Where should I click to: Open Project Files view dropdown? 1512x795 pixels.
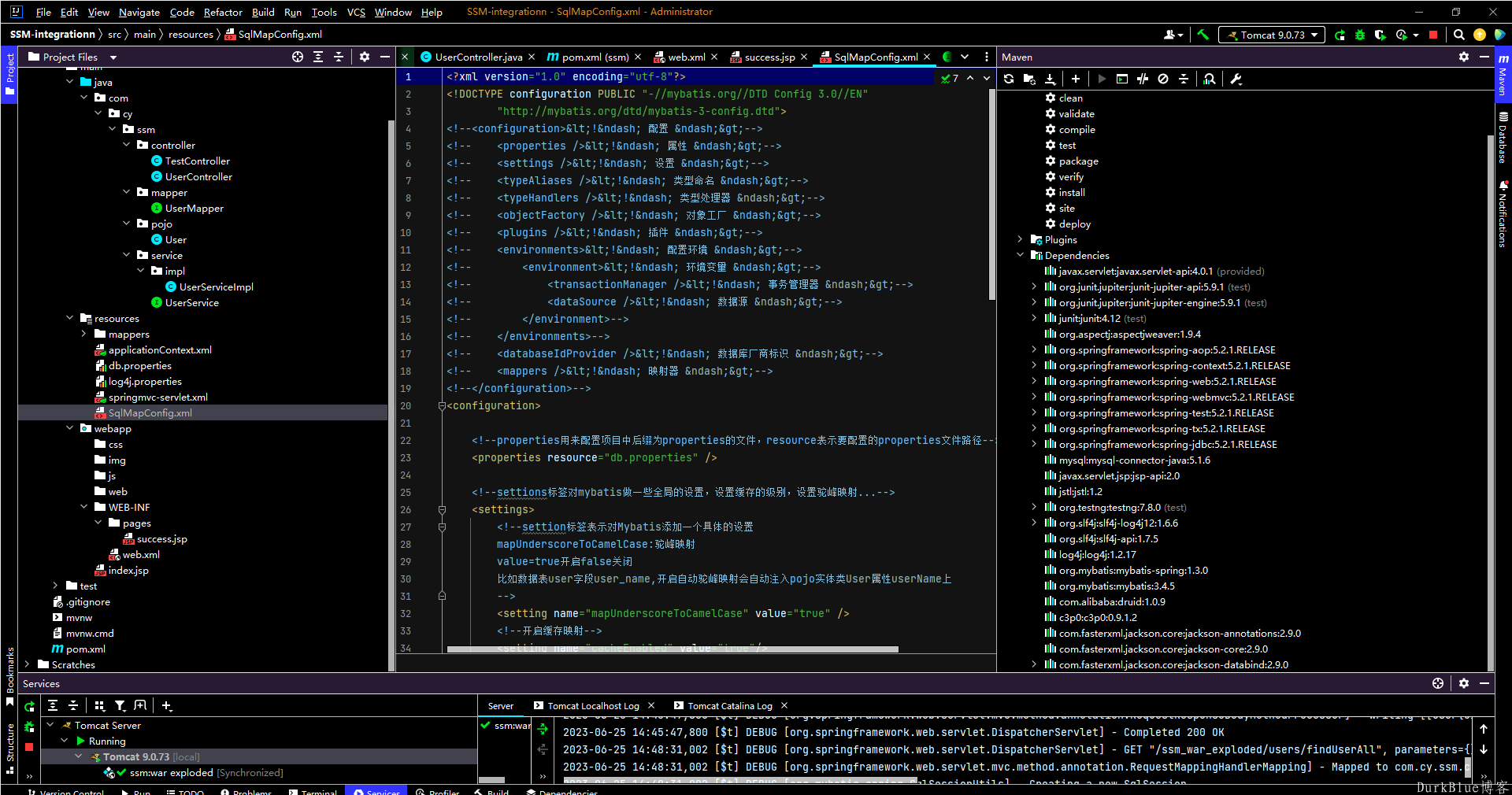click(113, 57)
